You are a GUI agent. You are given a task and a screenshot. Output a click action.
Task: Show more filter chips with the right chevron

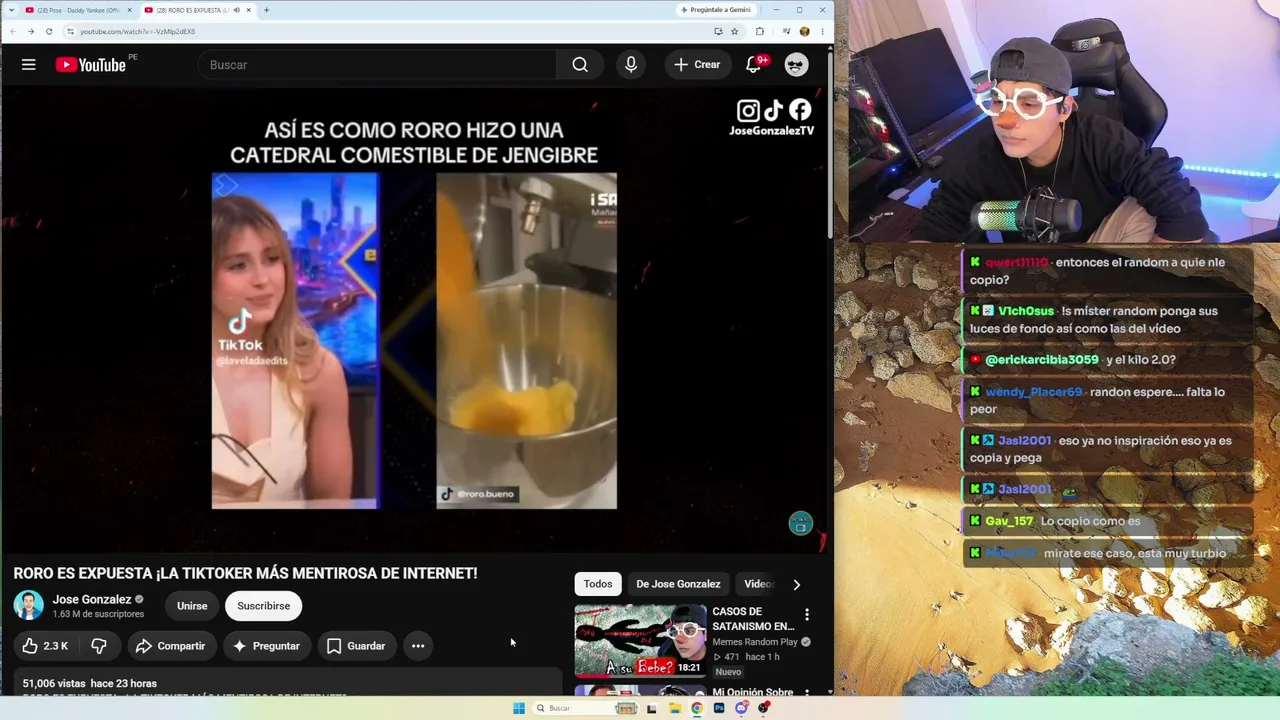(796, 584)
